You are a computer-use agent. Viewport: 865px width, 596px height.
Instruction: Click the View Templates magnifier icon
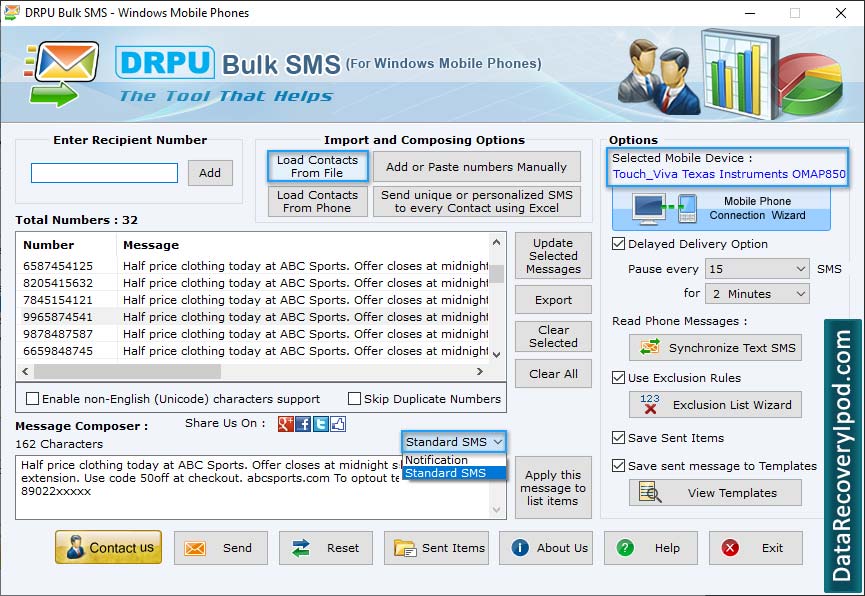tap(650, 492)
